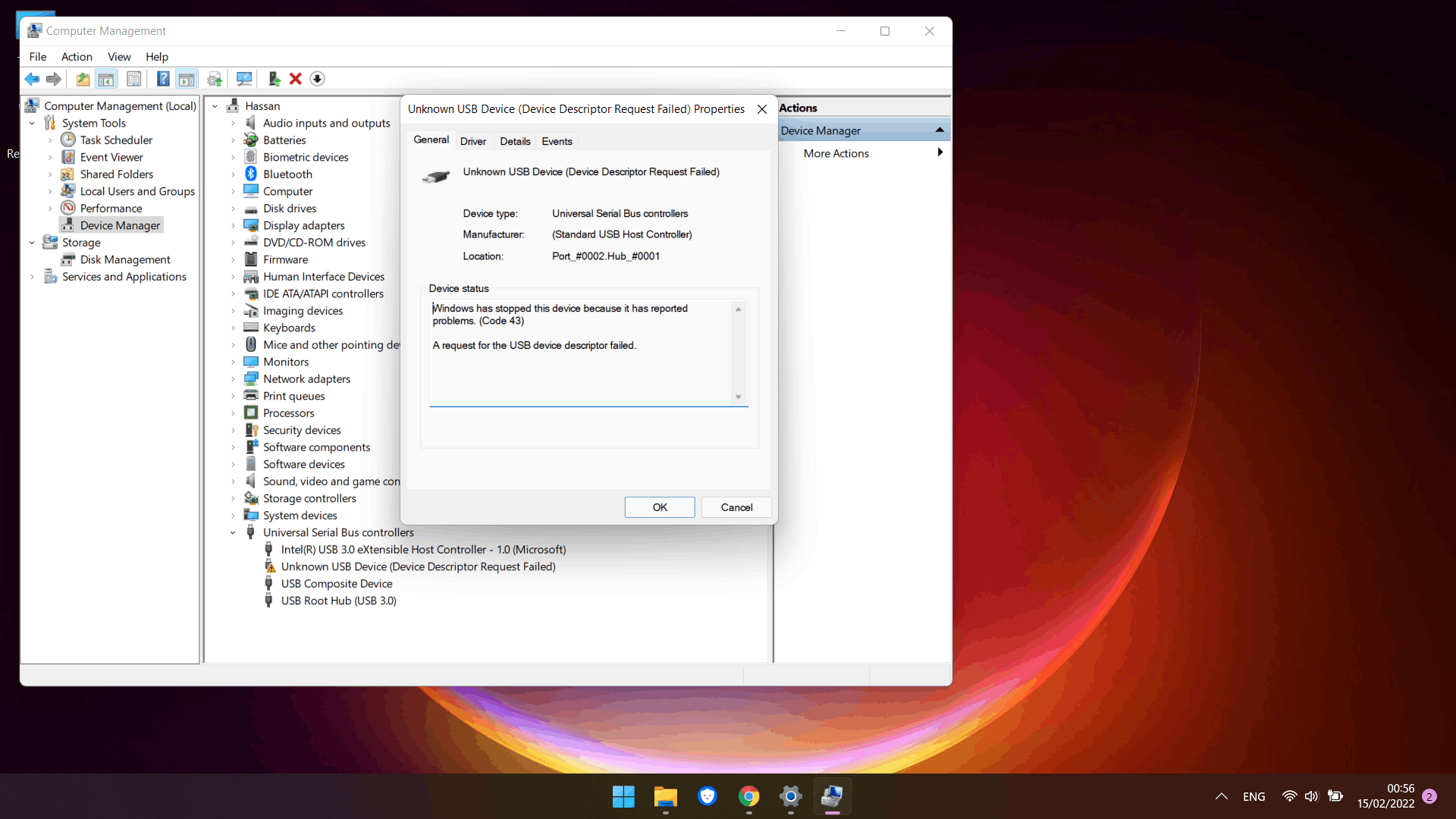Select Disk Management in console tree
This screenshot has width=1456, height=819.
[125, 259]
